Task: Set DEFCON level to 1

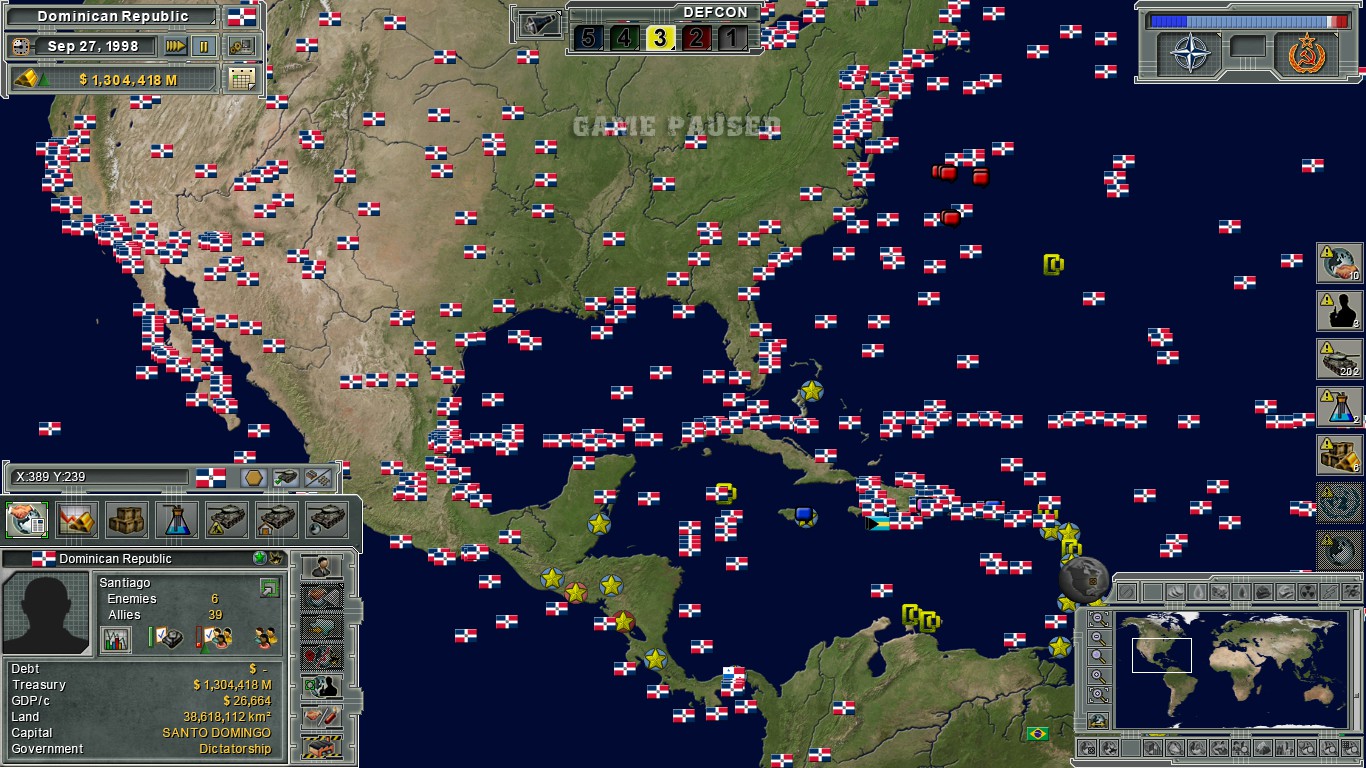Action: coord(733,38)
